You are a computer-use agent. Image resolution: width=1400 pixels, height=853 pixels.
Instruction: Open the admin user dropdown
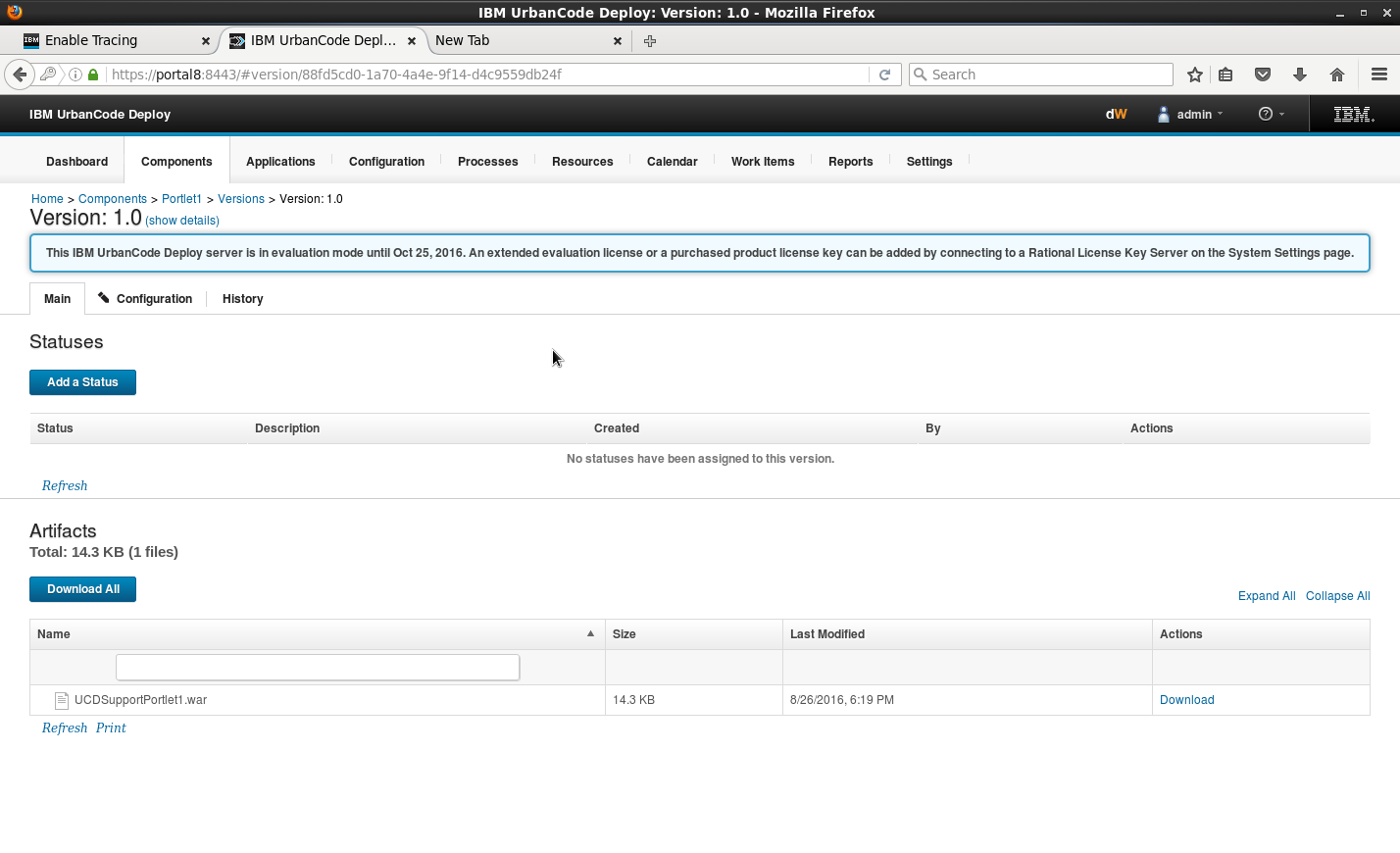click(x=1191, y=115)
